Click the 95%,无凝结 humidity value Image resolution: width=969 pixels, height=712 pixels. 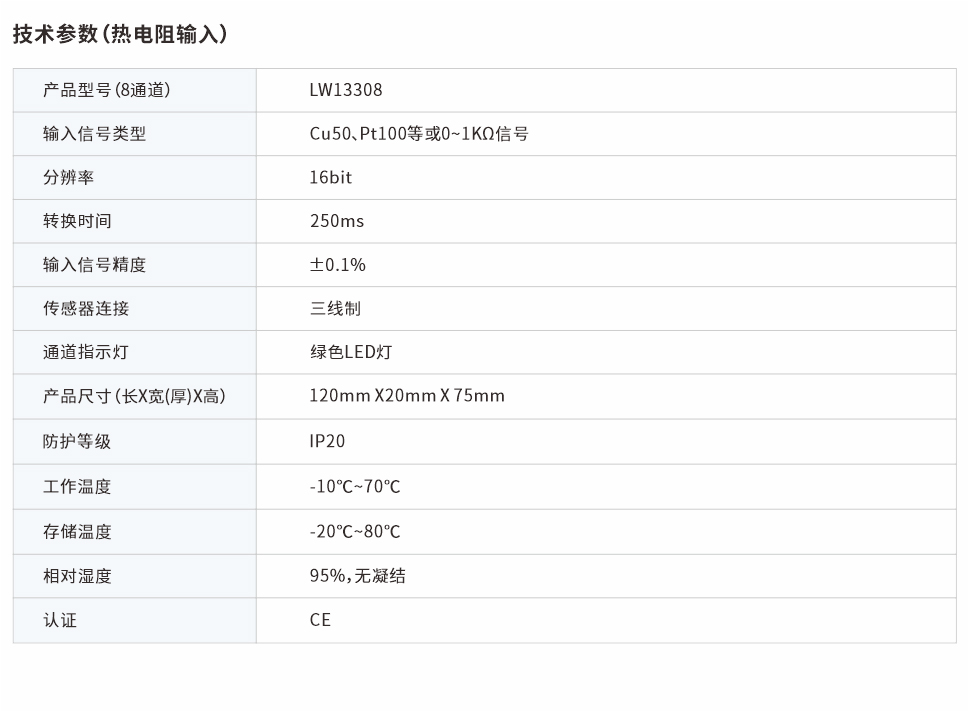click(358, 576)
